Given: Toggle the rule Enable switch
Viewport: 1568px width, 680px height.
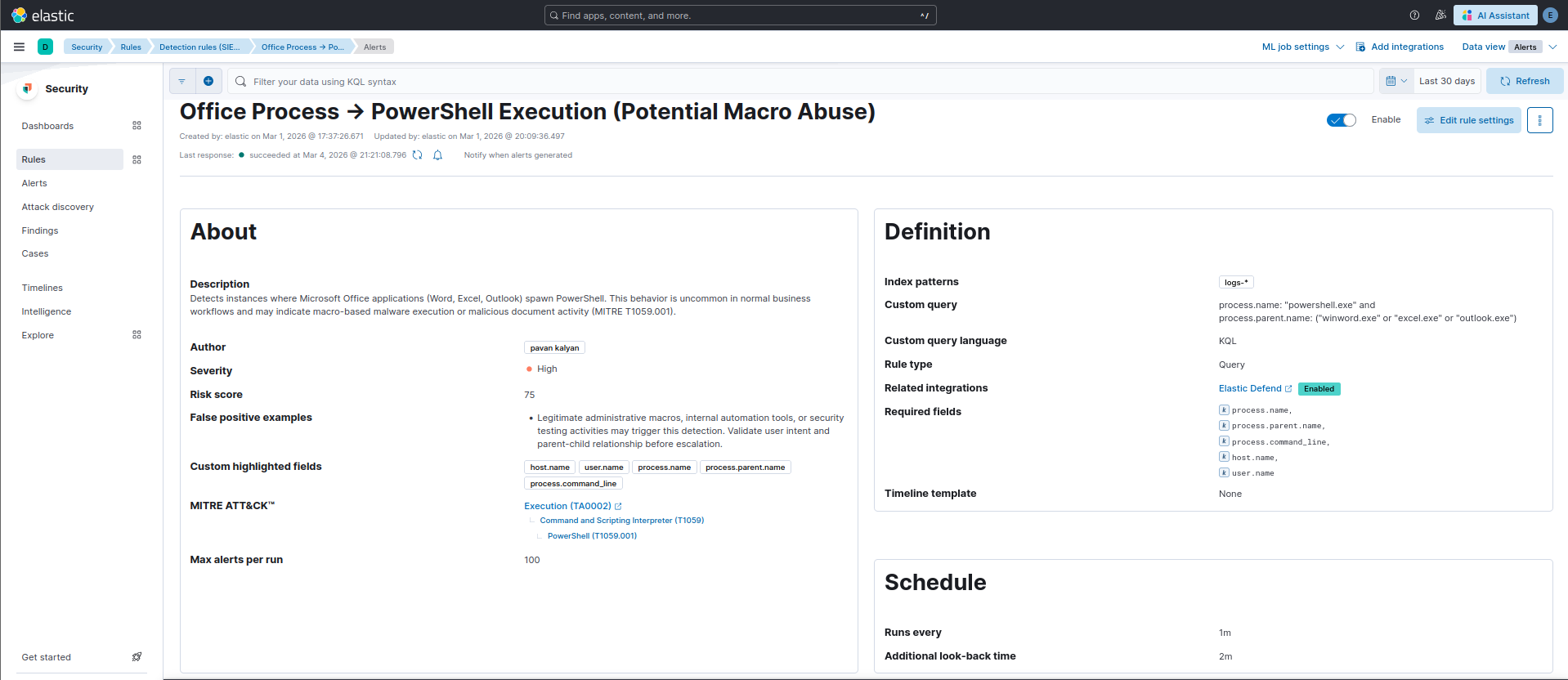Looking at the screenshot, I should [1341, 120].
